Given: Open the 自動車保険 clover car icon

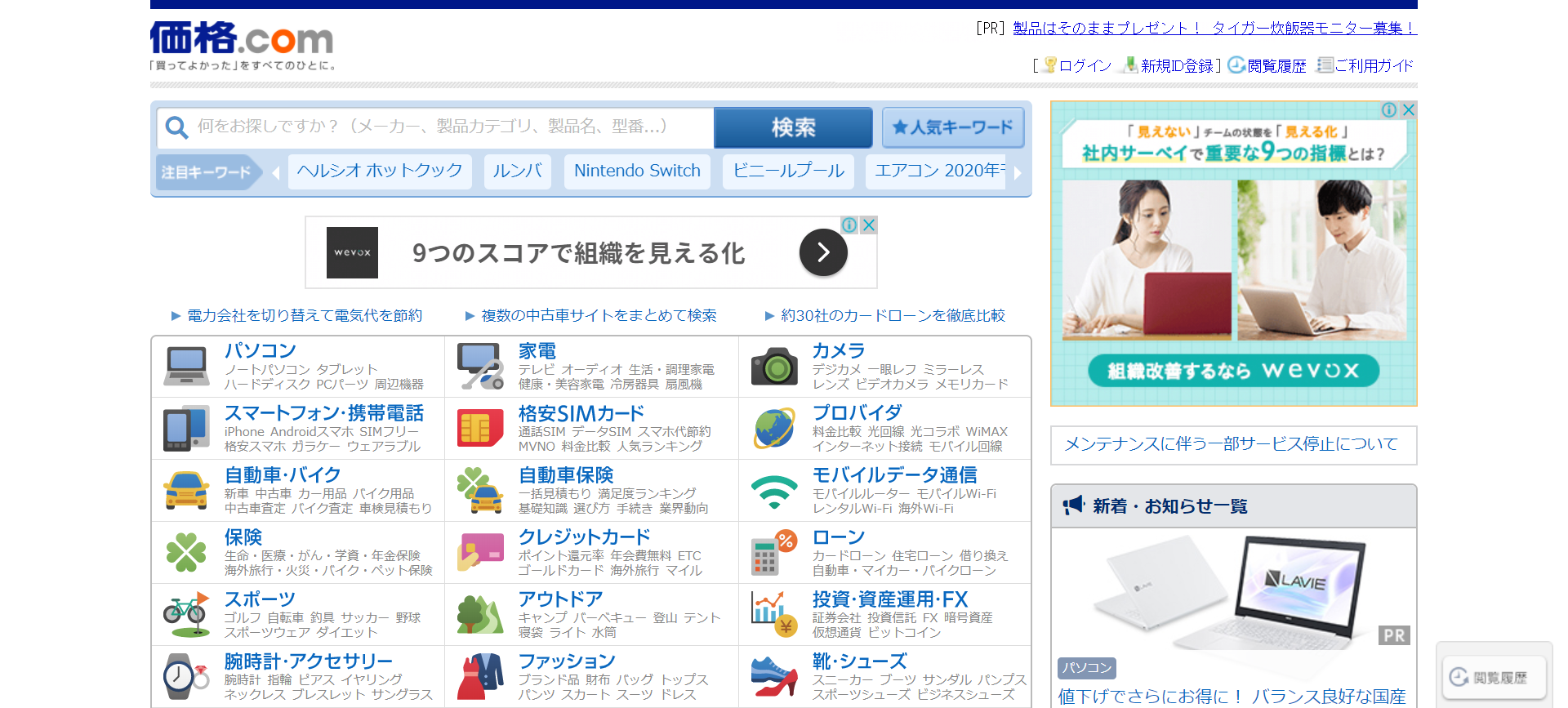Looking at the screenshot, I should [x=480, y=490].
